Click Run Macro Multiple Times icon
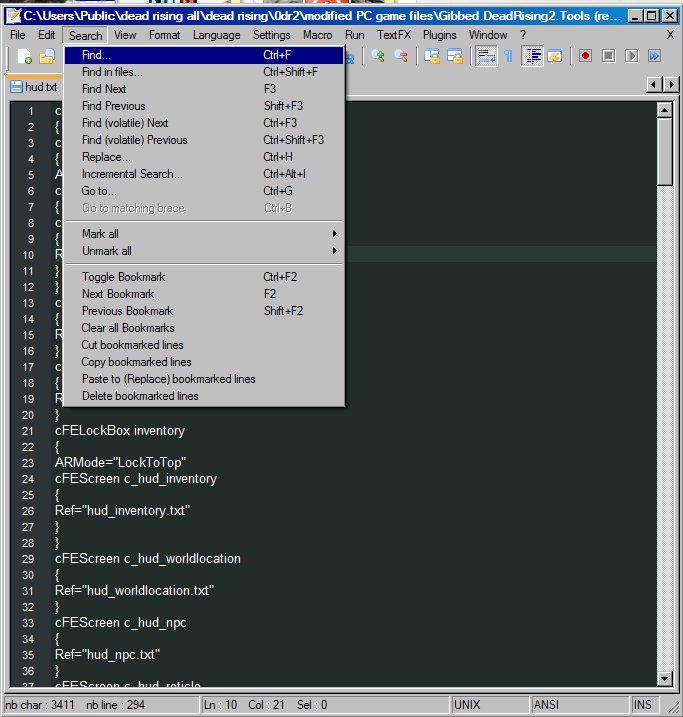Viewport: 683px width, 717px height. click(x=654, y=56)
